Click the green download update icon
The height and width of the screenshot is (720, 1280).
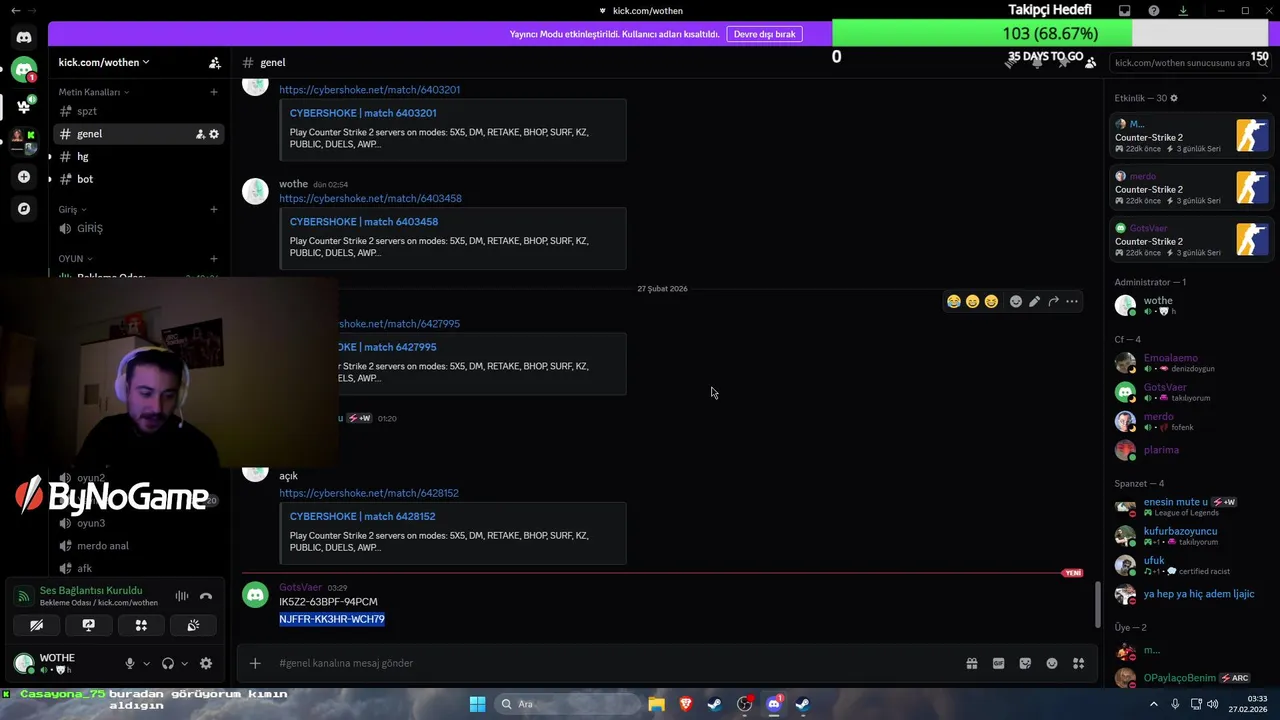tap(1183, 11)
